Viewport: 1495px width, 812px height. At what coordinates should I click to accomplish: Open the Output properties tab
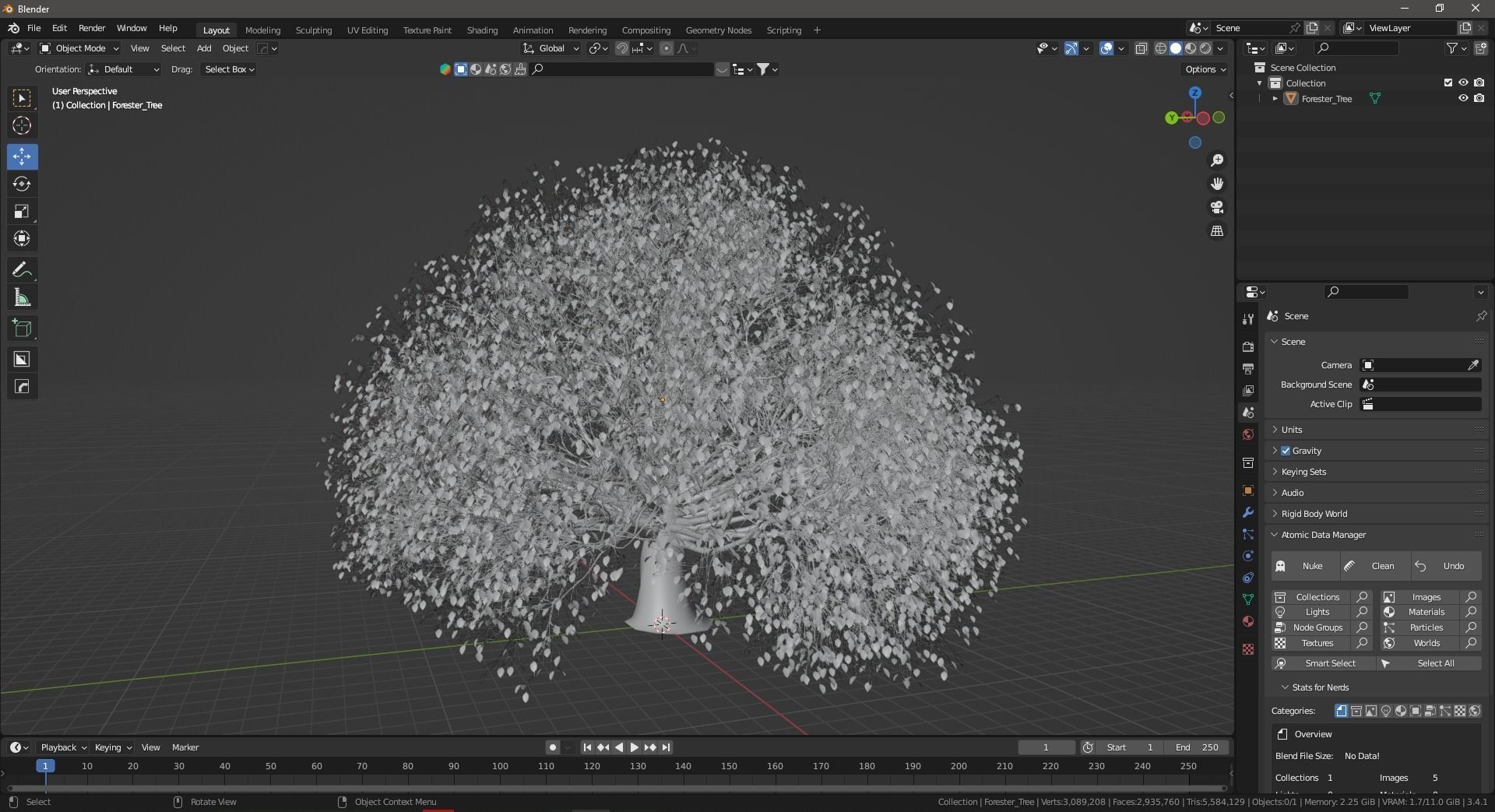pos(1248,368)
